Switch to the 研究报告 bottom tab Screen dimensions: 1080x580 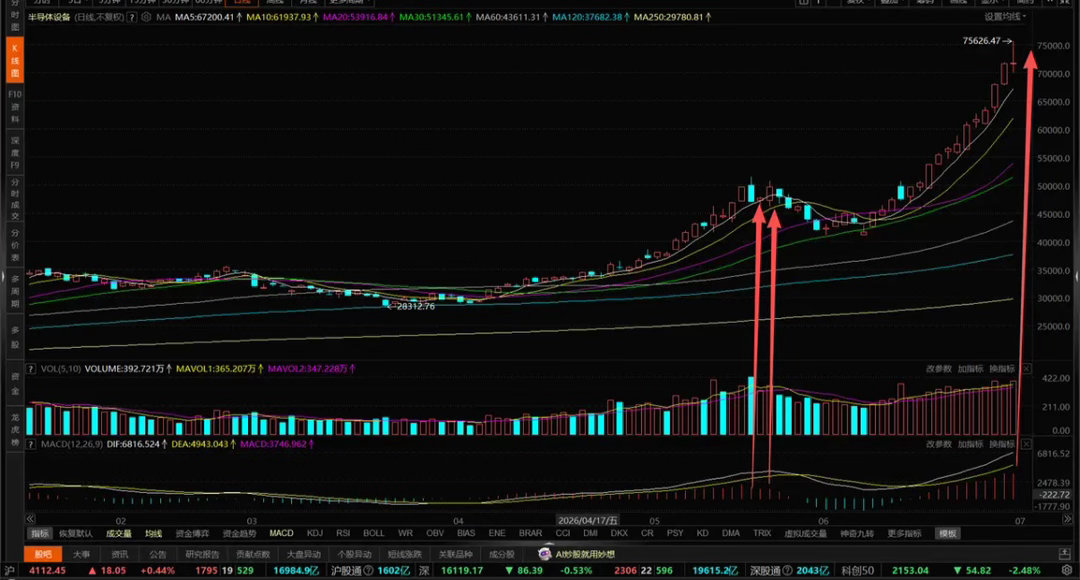[202, 554]
